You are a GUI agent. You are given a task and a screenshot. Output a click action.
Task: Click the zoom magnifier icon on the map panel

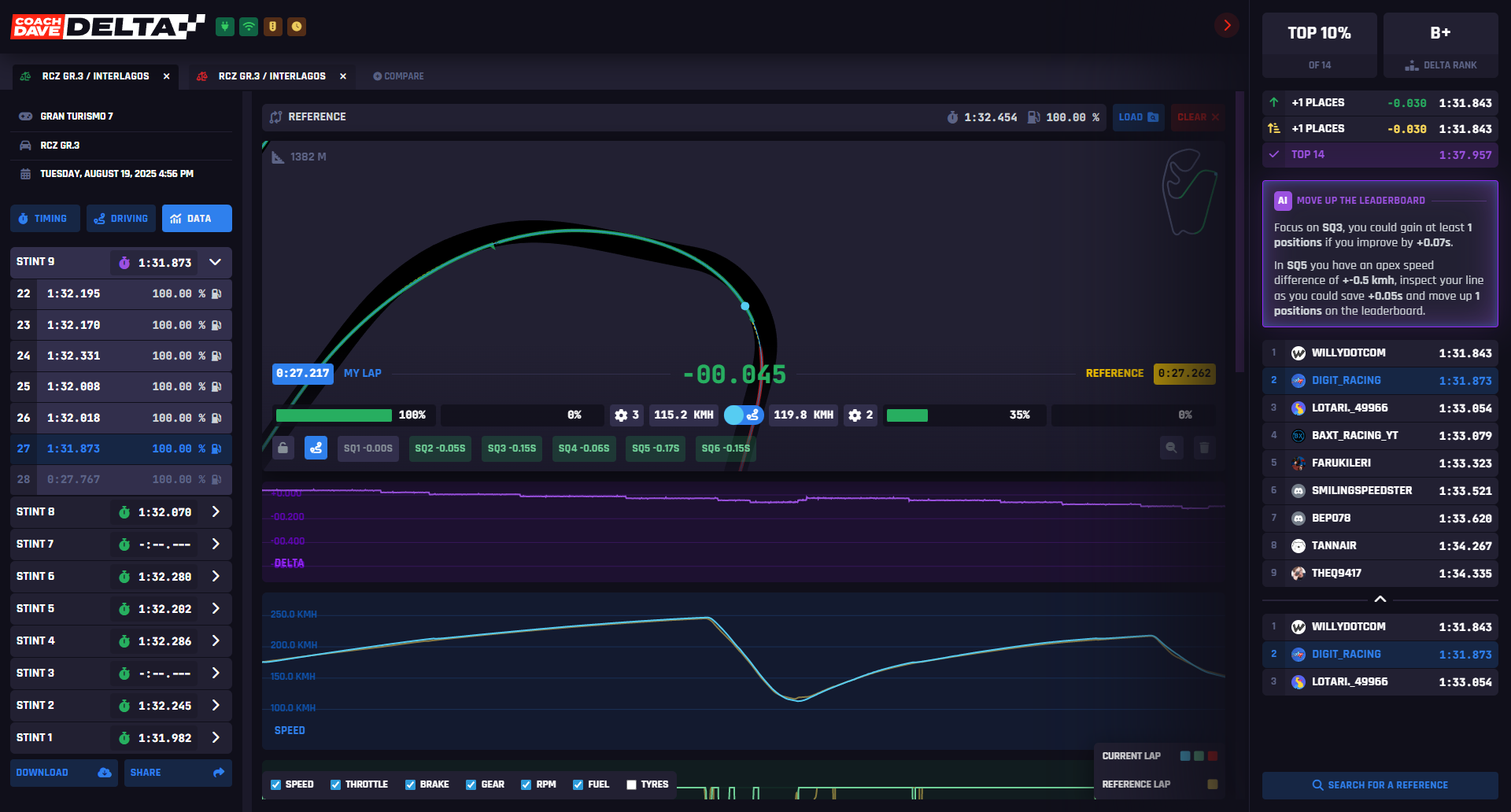(x=1171, y=448)
